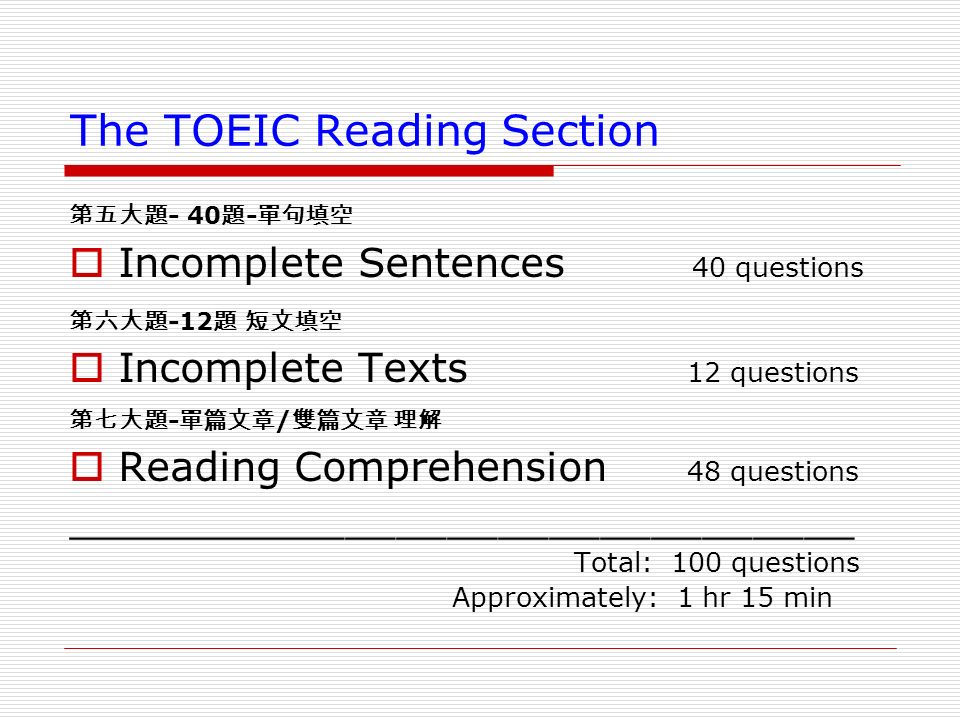The width and height of the screenshot is (960, 720).
Task: Click the red square bullet beside Incomplete Sentences
Action: point(86,263)
